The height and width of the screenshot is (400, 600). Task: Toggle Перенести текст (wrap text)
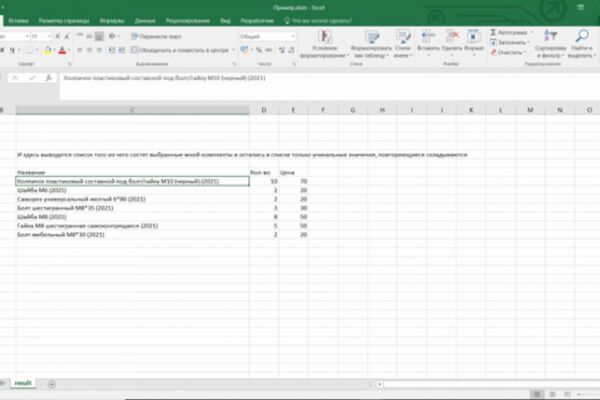tap(156, 36)
